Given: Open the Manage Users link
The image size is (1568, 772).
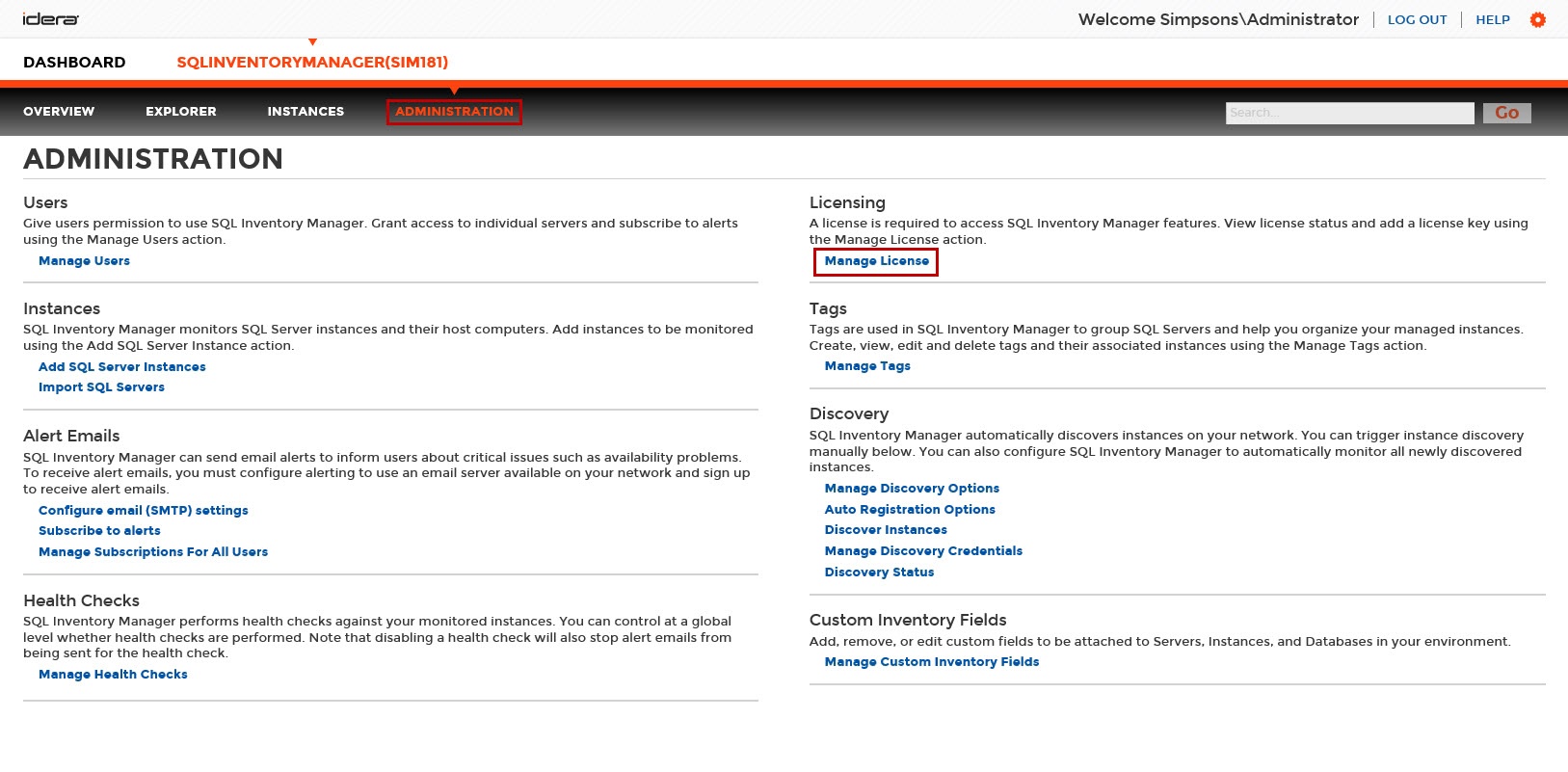Looking at the screenshot, I should (84, 261).
